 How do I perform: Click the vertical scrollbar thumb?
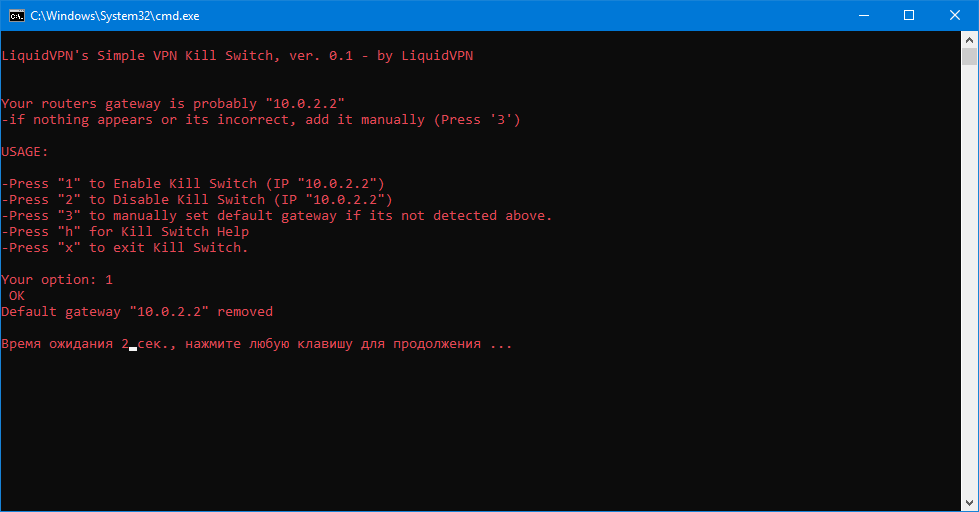pyautogui.click(x=970, y=56)
